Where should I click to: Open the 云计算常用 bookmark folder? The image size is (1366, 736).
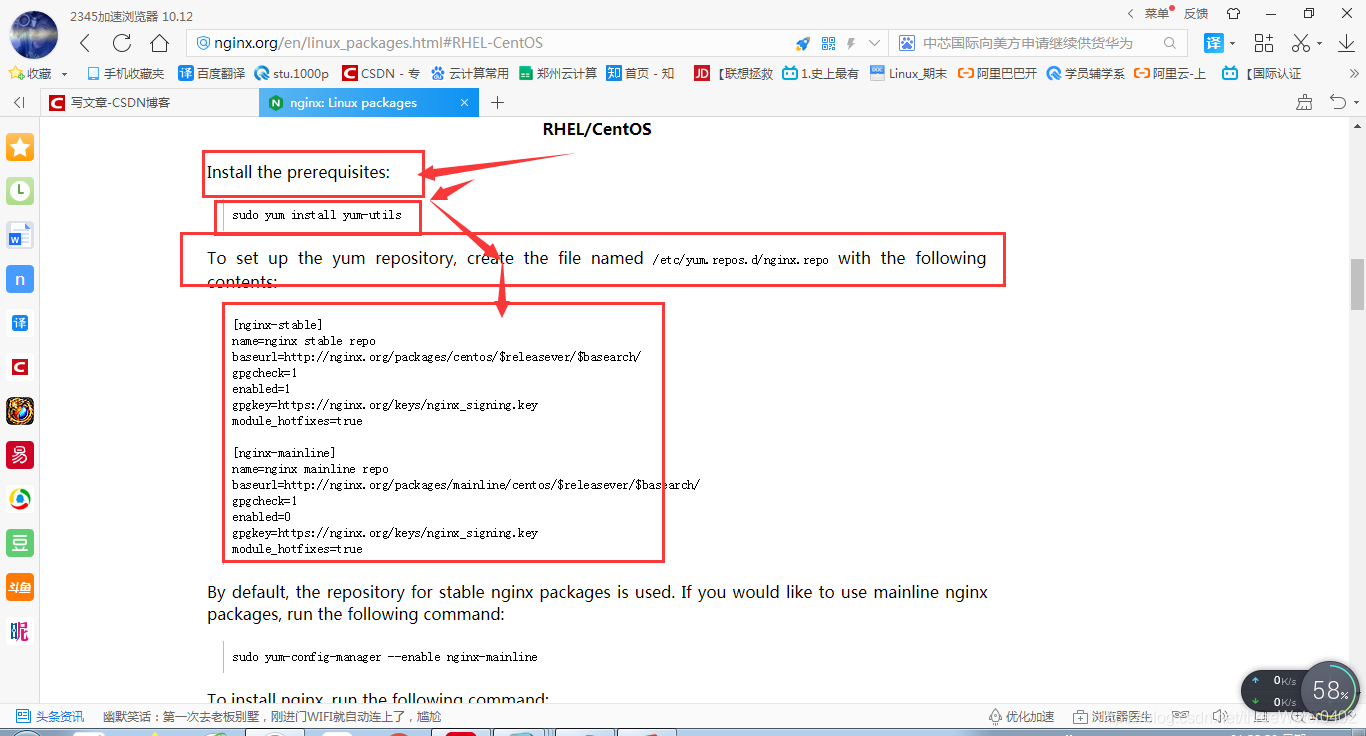[x=469, y=73]
